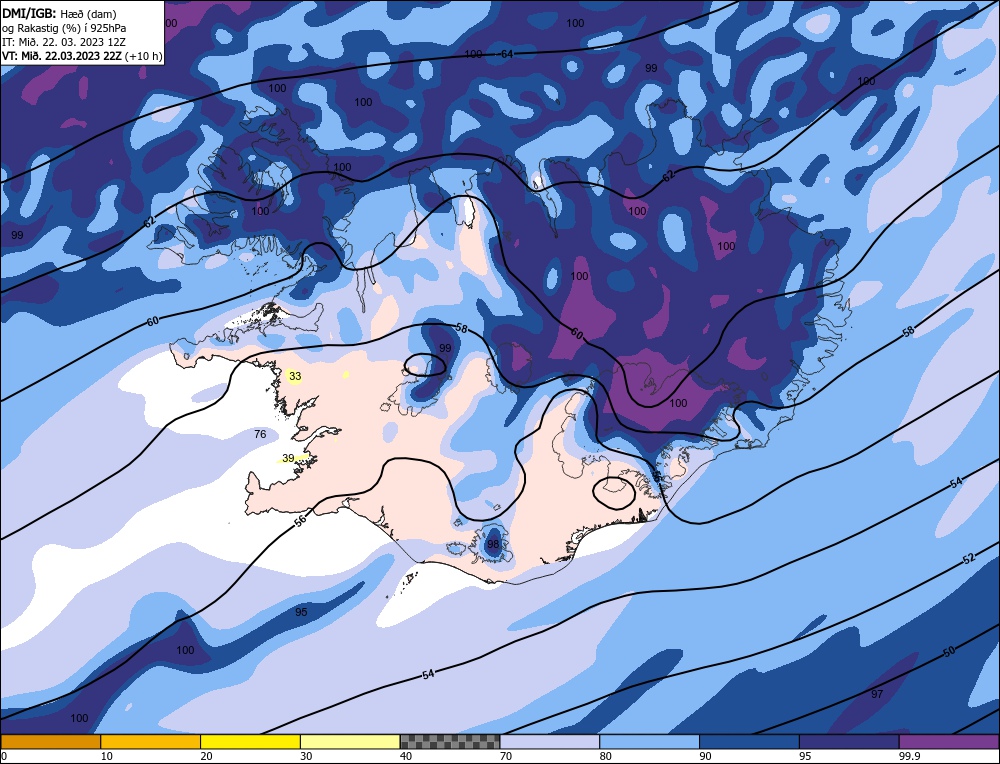Click the 'IT: Mið. 22. 03. 2023 12Z' line
Screen dimensions: 1000x764
64,42
